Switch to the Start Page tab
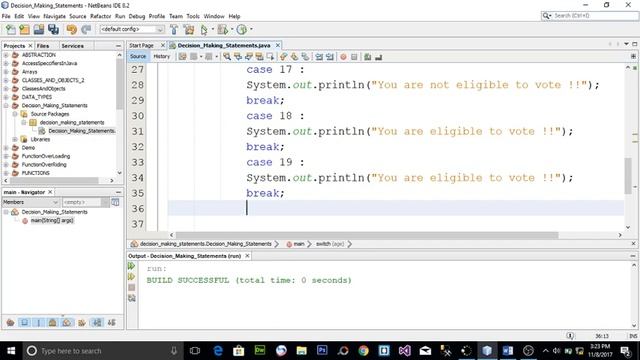This screenshot has height=360, width=640. (x=142, y=45)
